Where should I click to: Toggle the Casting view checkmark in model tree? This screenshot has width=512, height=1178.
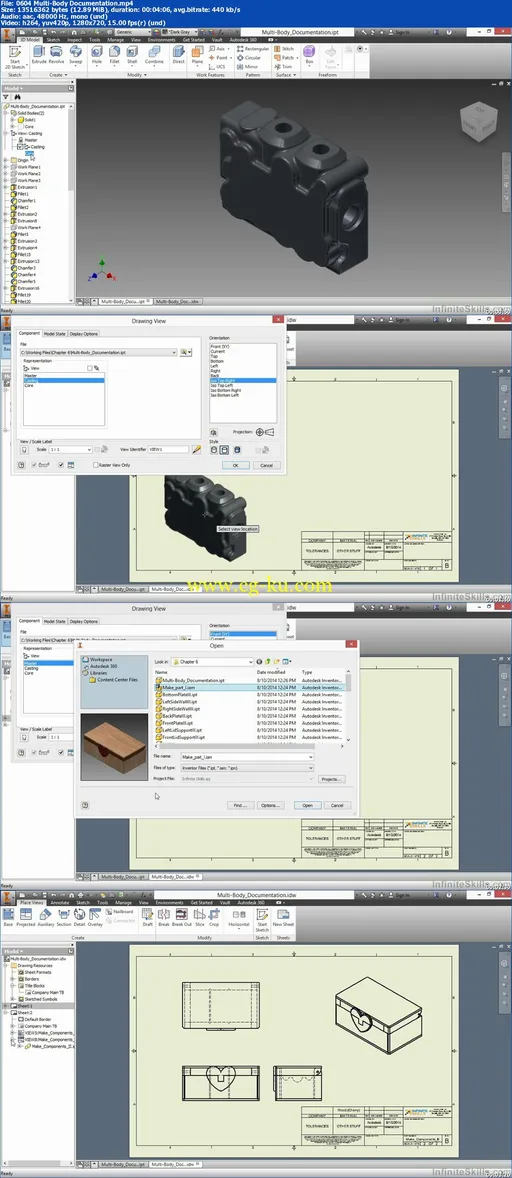point(22,146)
